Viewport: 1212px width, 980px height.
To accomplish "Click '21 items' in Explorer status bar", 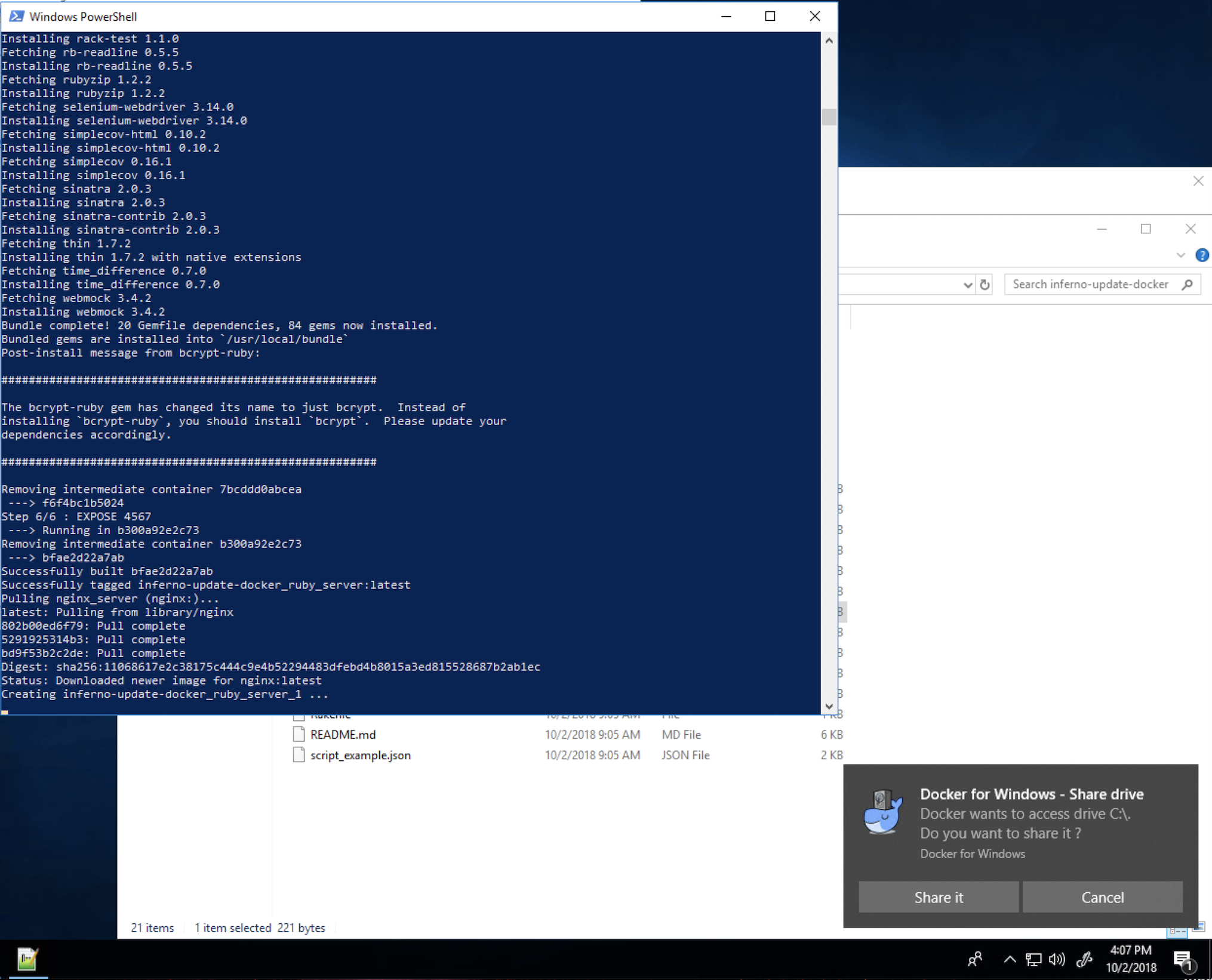I will click(x=152, y=927).
